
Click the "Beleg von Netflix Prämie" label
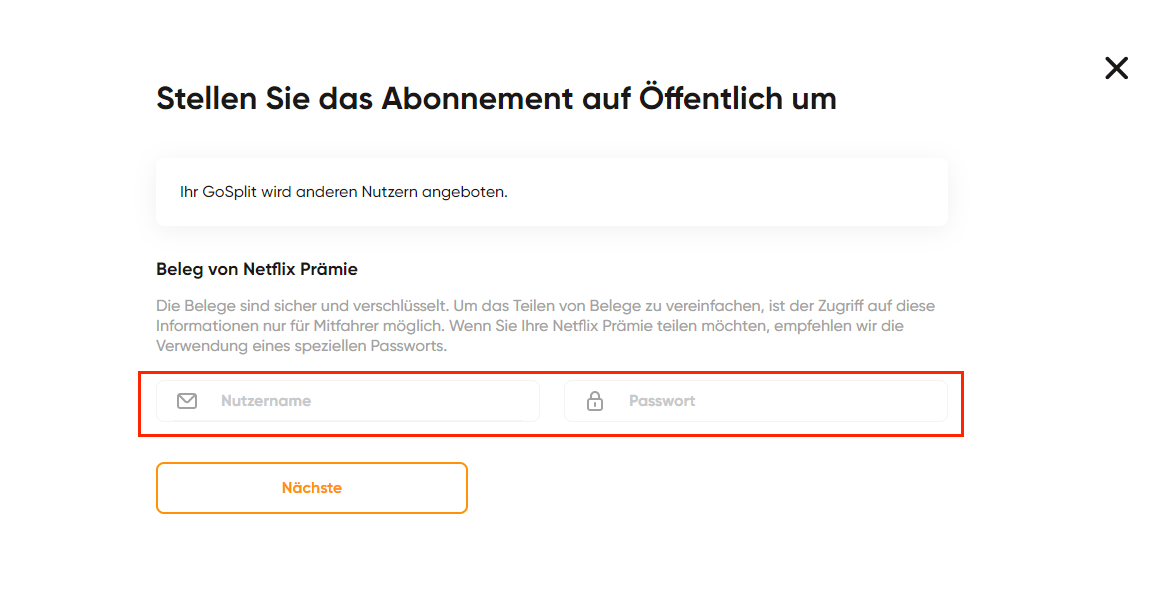pyautogui.click(x=257, y=269)
